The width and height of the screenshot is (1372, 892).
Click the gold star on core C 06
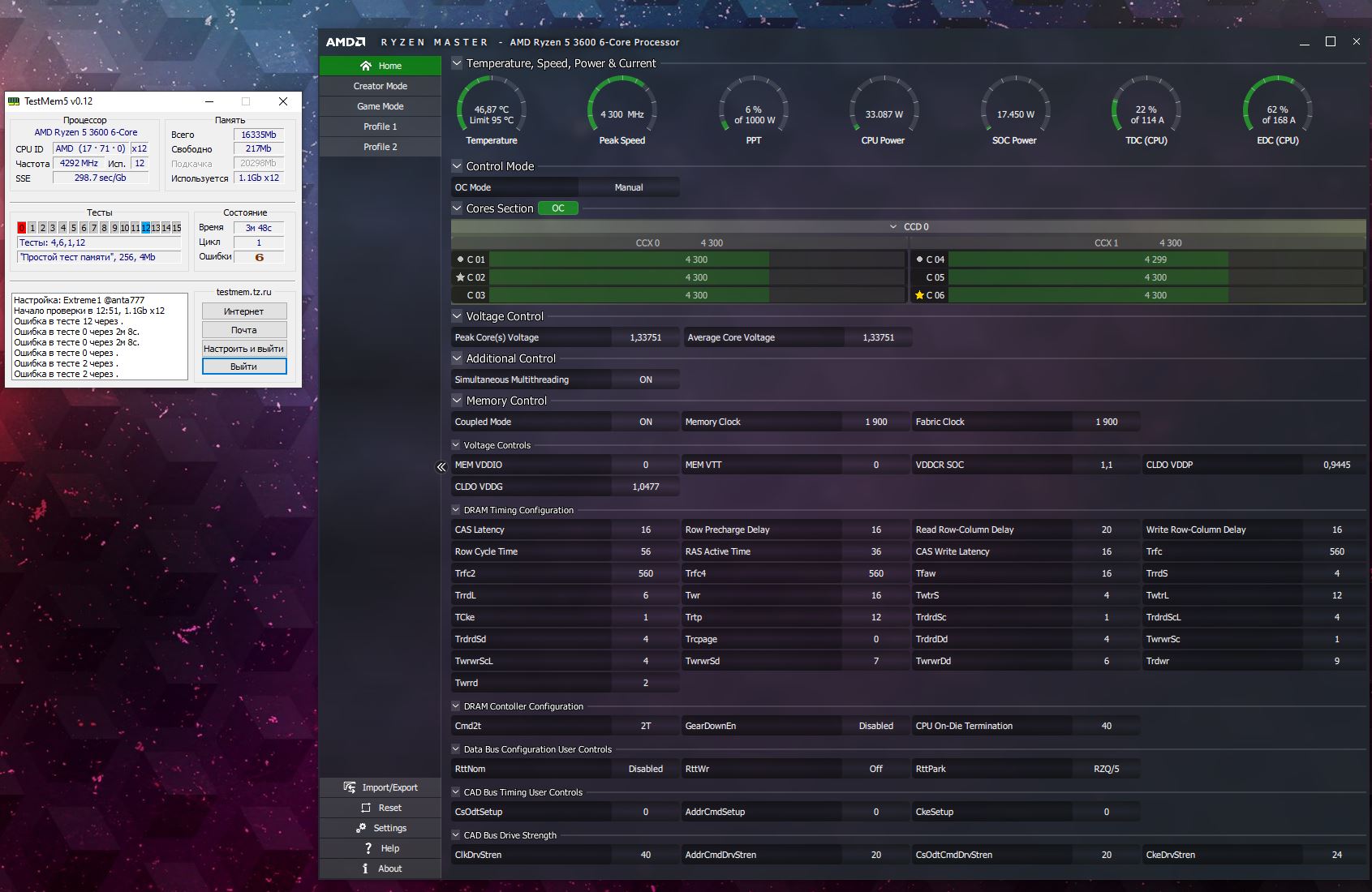919,295
